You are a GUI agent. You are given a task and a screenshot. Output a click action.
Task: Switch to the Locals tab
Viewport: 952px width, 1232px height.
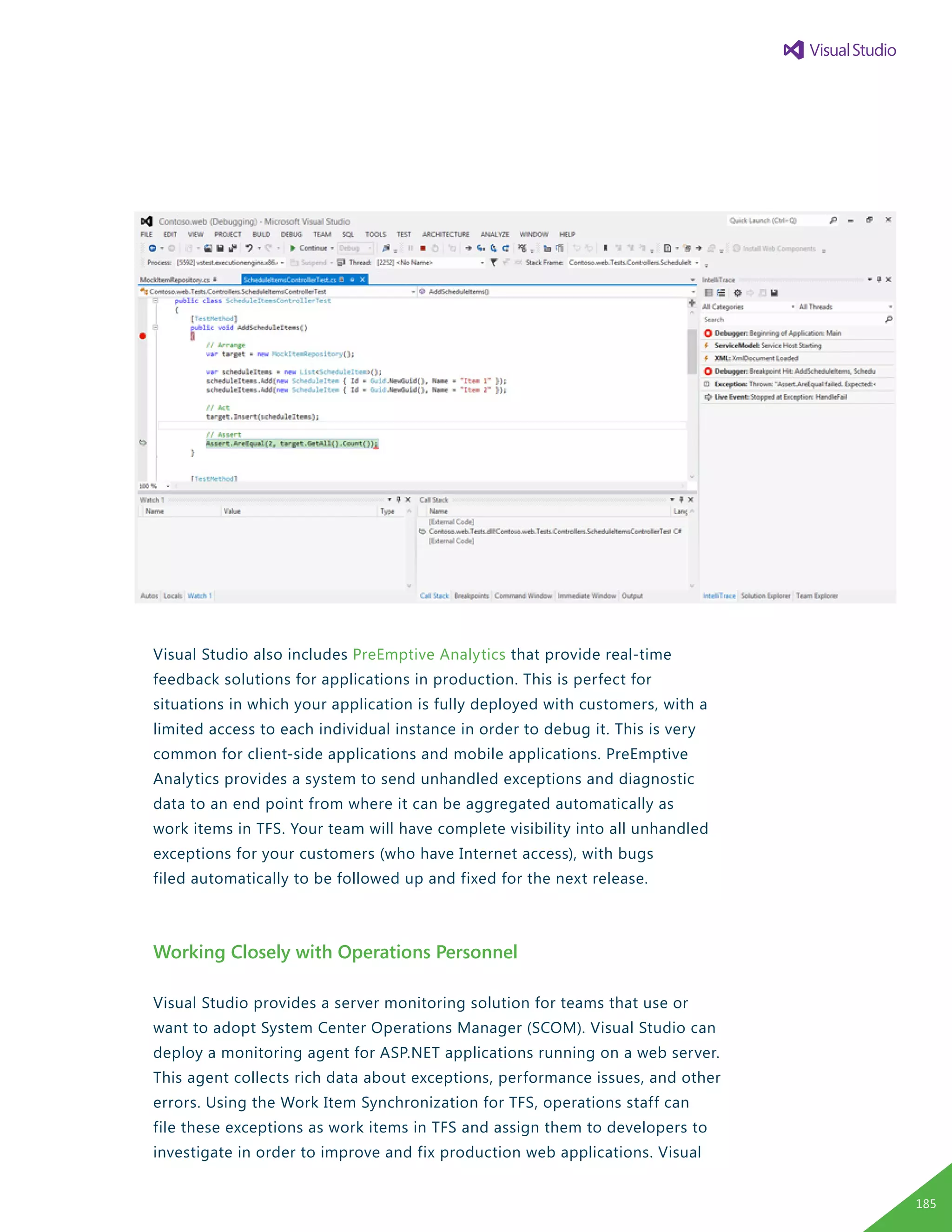(172, 596)
